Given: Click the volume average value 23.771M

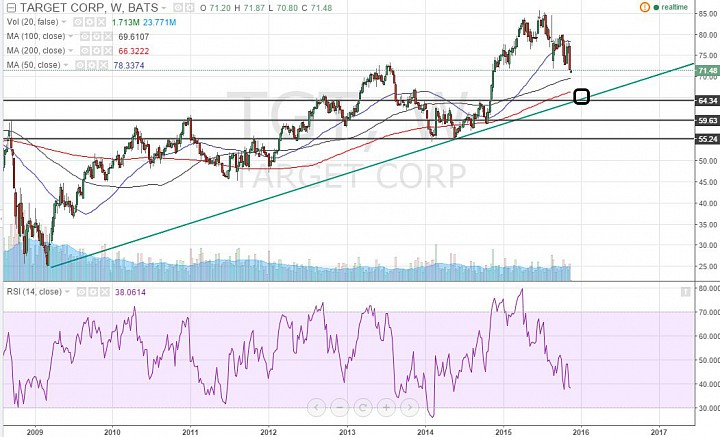Looking at the screenshot, I should (160, 22).
